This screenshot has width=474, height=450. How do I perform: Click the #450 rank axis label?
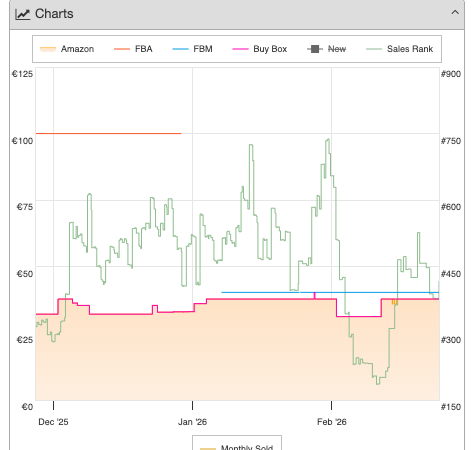[451, 274]
